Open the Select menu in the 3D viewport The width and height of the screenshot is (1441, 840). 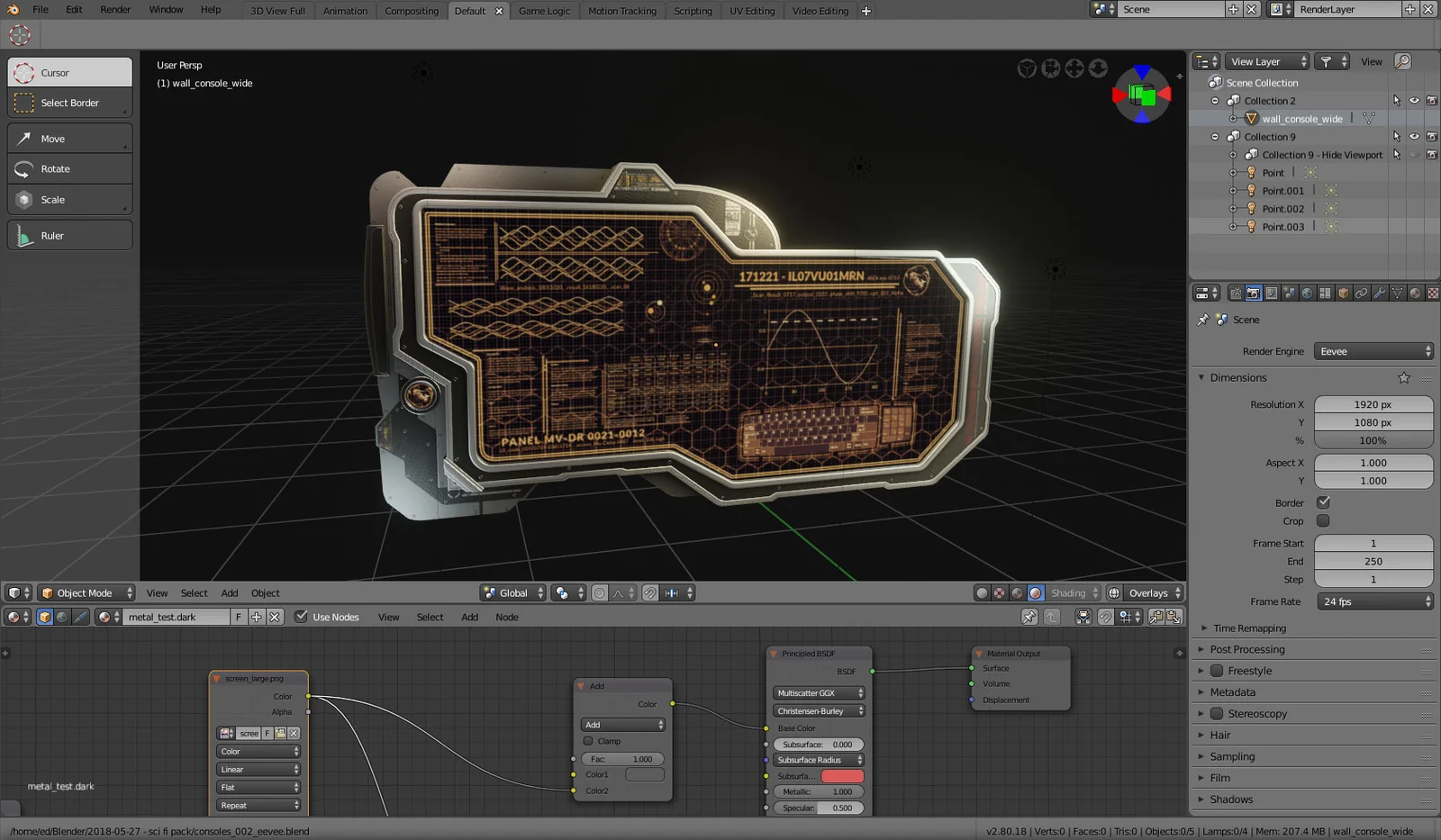click(x=194, y=592)
